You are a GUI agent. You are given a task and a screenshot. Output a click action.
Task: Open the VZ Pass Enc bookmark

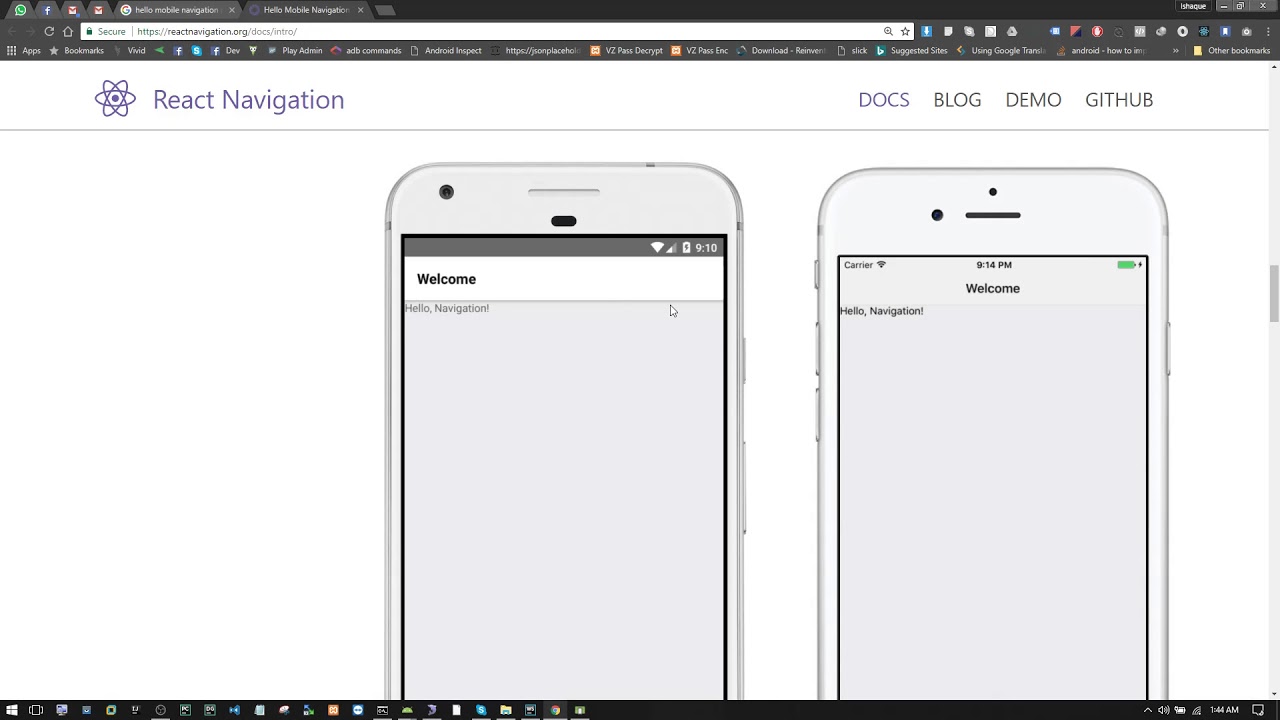coord(699,50)
